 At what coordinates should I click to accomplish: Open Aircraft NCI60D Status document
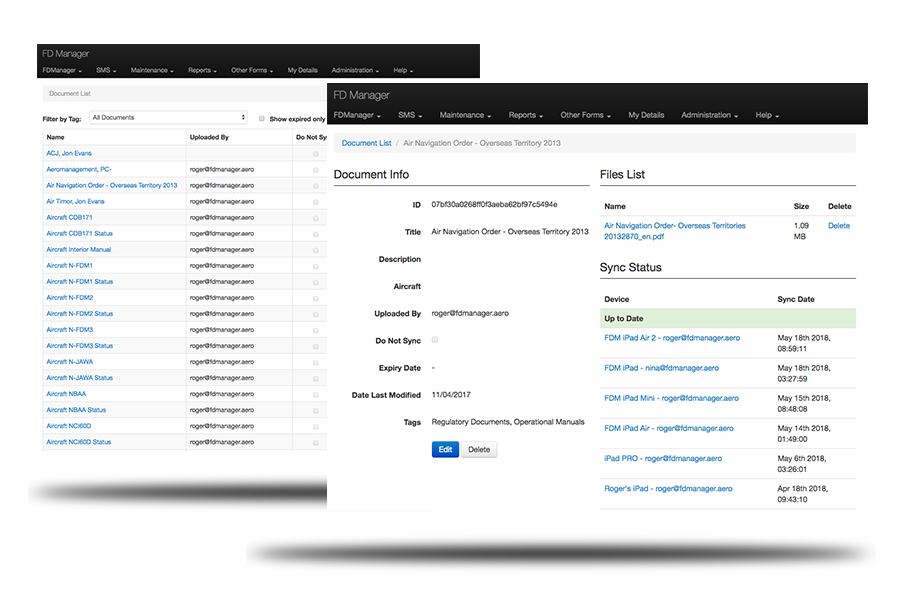point(79,442)
